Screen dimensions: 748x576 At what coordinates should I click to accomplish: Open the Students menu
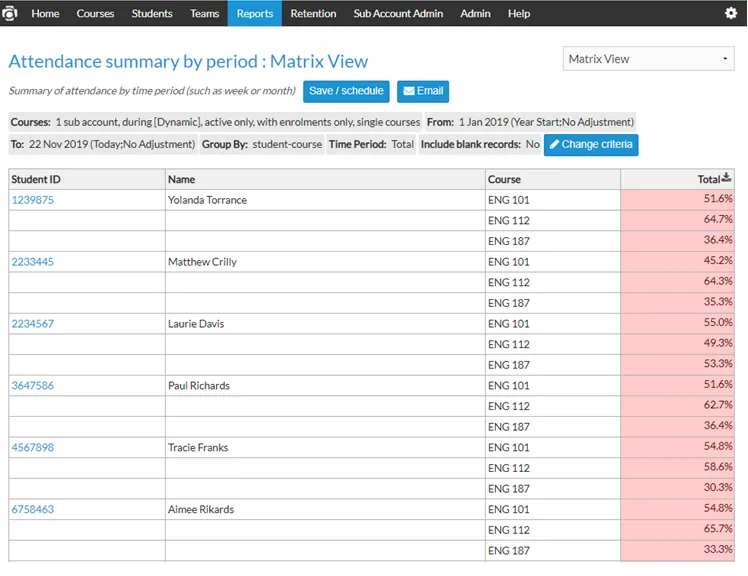(152, 13)
